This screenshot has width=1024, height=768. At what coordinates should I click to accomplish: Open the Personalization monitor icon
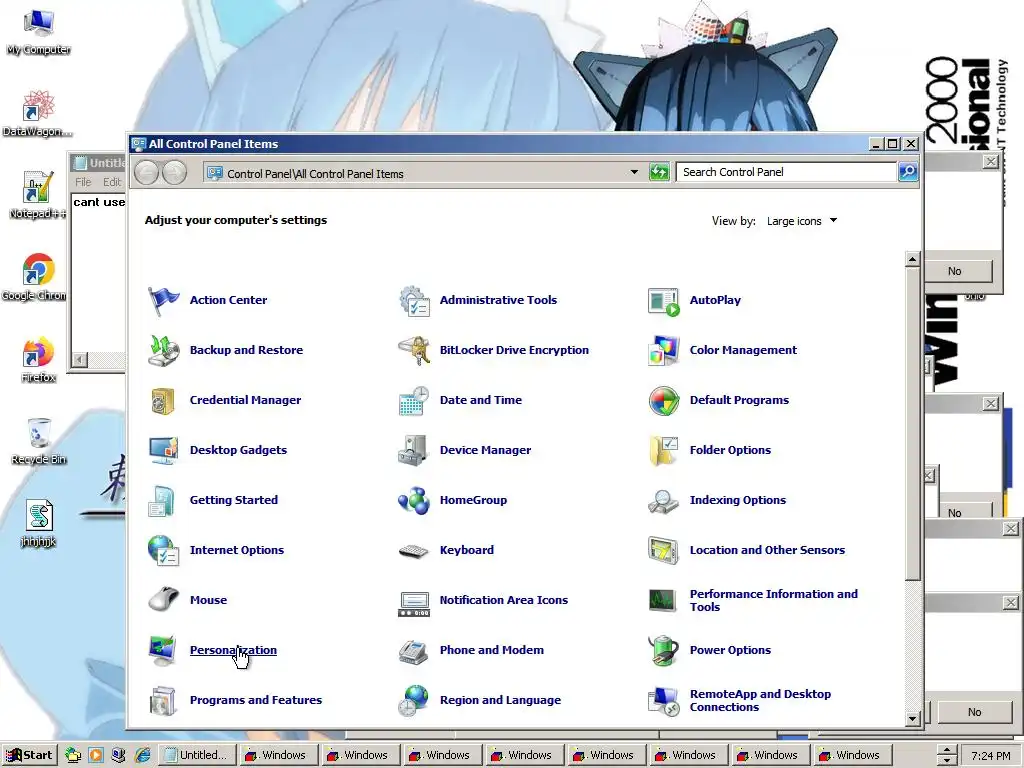coord(163,650)
